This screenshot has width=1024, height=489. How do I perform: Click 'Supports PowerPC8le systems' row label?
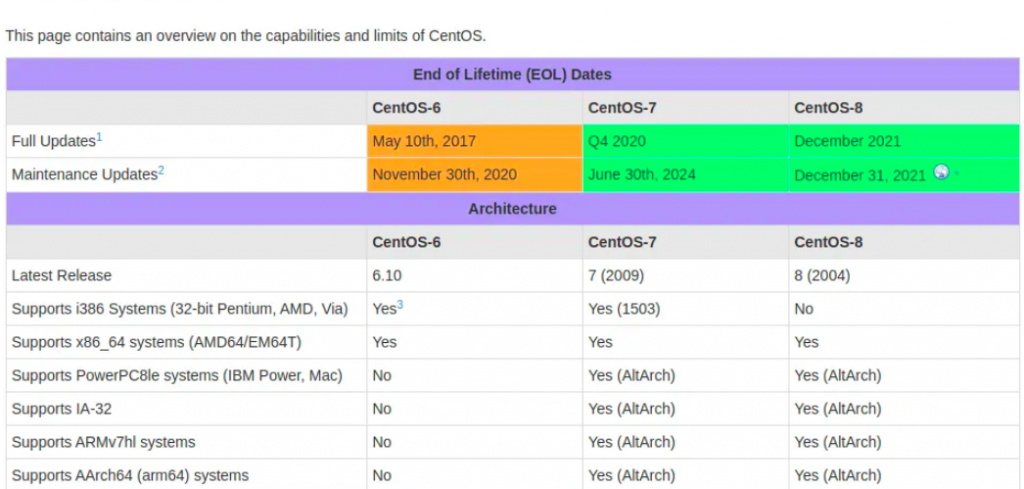(x=177, y=376)
